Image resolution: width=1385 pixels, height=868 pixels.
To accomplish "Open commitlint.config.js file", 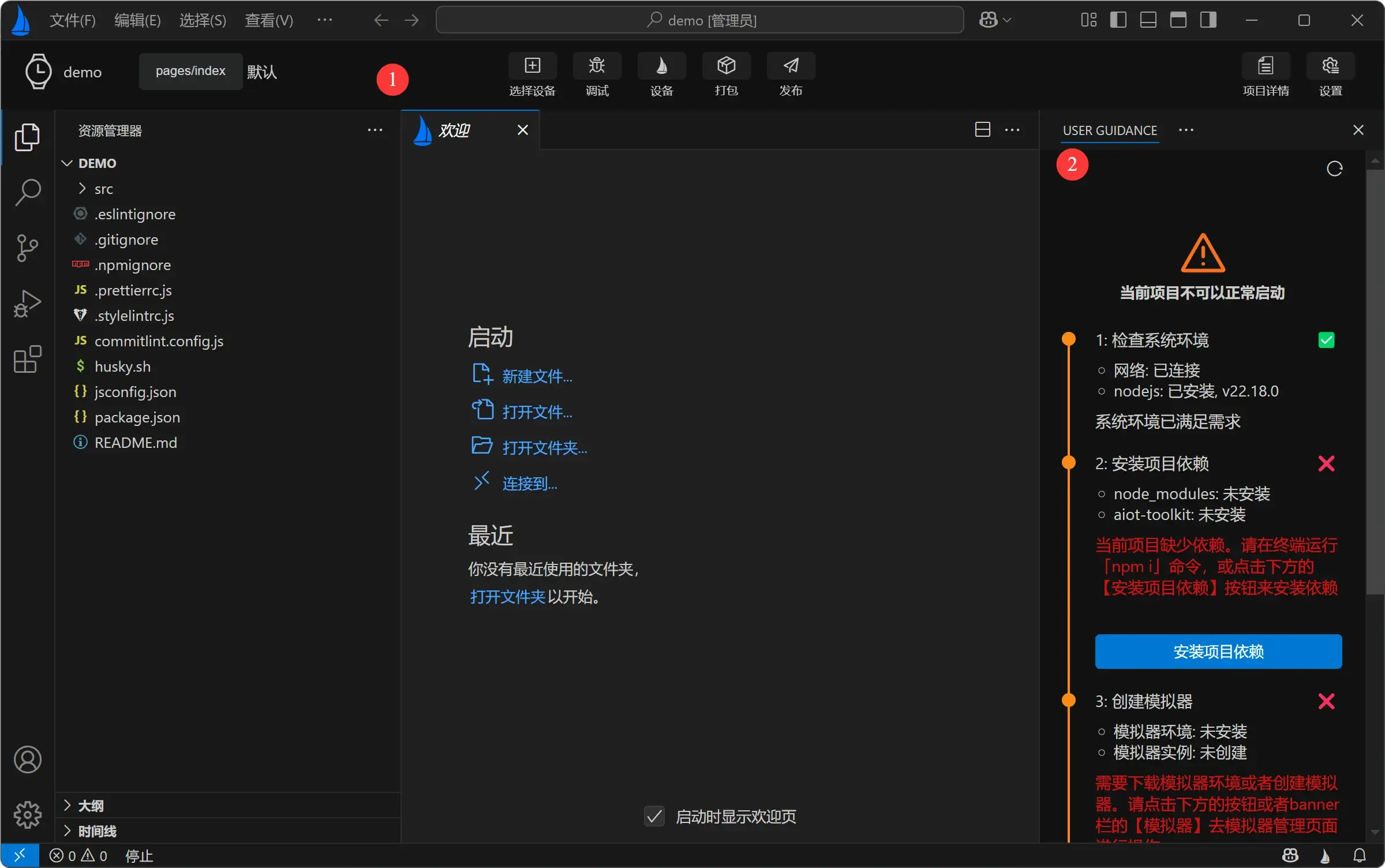I will (227, 341).
